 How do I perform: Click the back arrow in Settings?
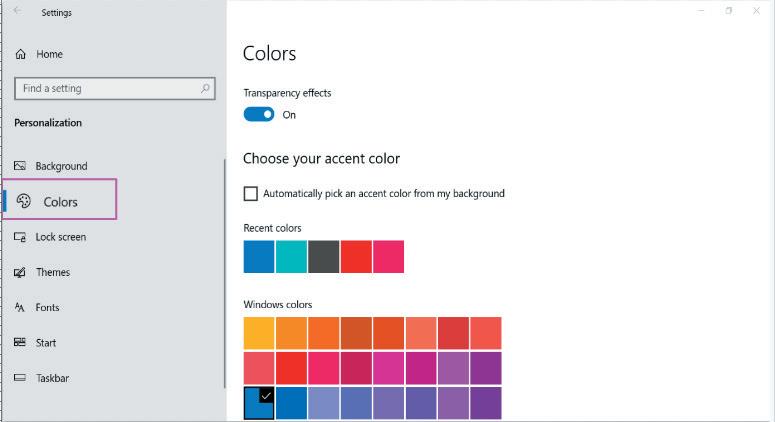tap(17, 12)
